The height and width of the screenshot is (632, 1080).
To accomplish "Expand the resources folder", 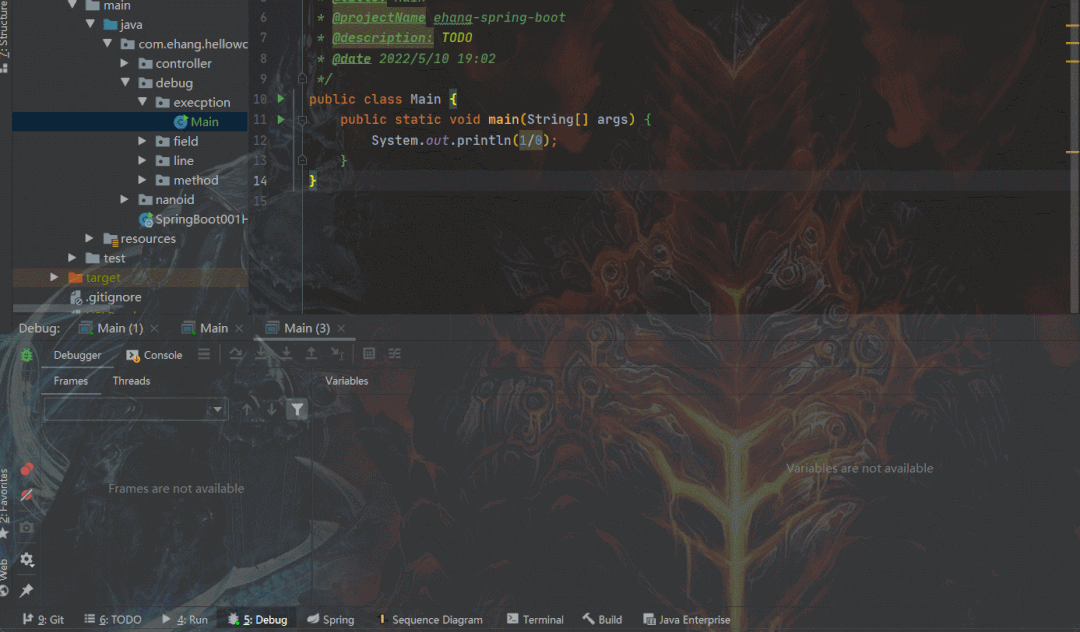I will point(90,238).
